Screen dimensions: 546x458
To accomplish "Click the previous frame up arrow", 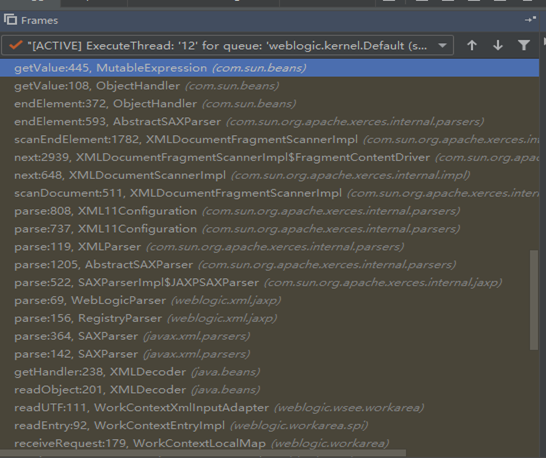I will tap(472, 45).
